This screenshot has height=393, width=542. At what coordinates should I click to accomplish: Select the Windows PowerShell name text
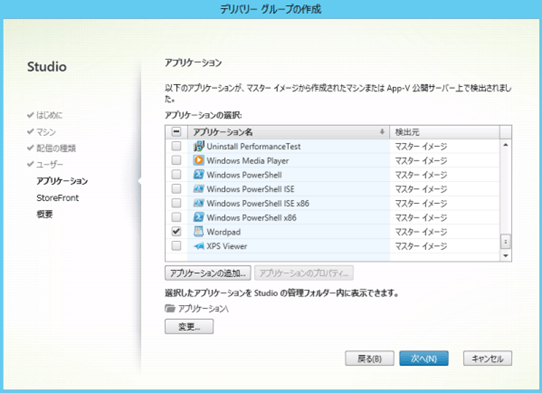pyautogui.click(x=244, y=175)
